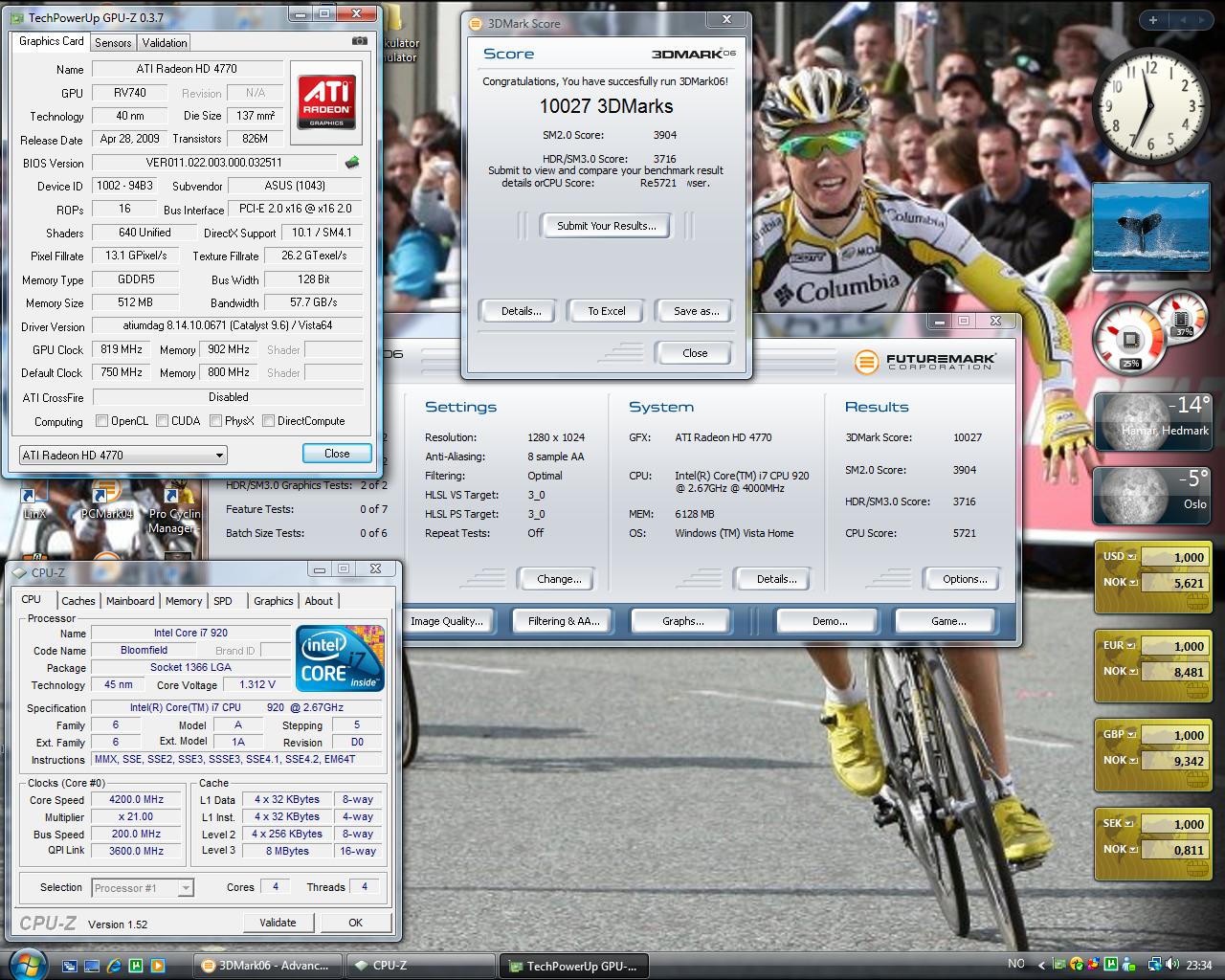Switch to the Validation tab in GPU-Z
Image resolution: width=1225 pixels, height=980 pixels.
point(165,43)
